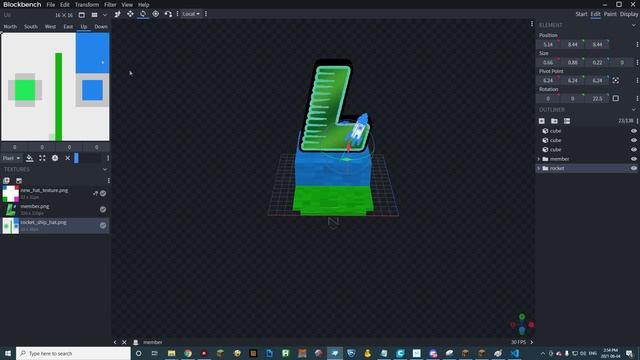This screenshot has width=640, height=360.
Task: Toggle visibility of the member group
Action: pyautogui.click(x=633, y=159)
